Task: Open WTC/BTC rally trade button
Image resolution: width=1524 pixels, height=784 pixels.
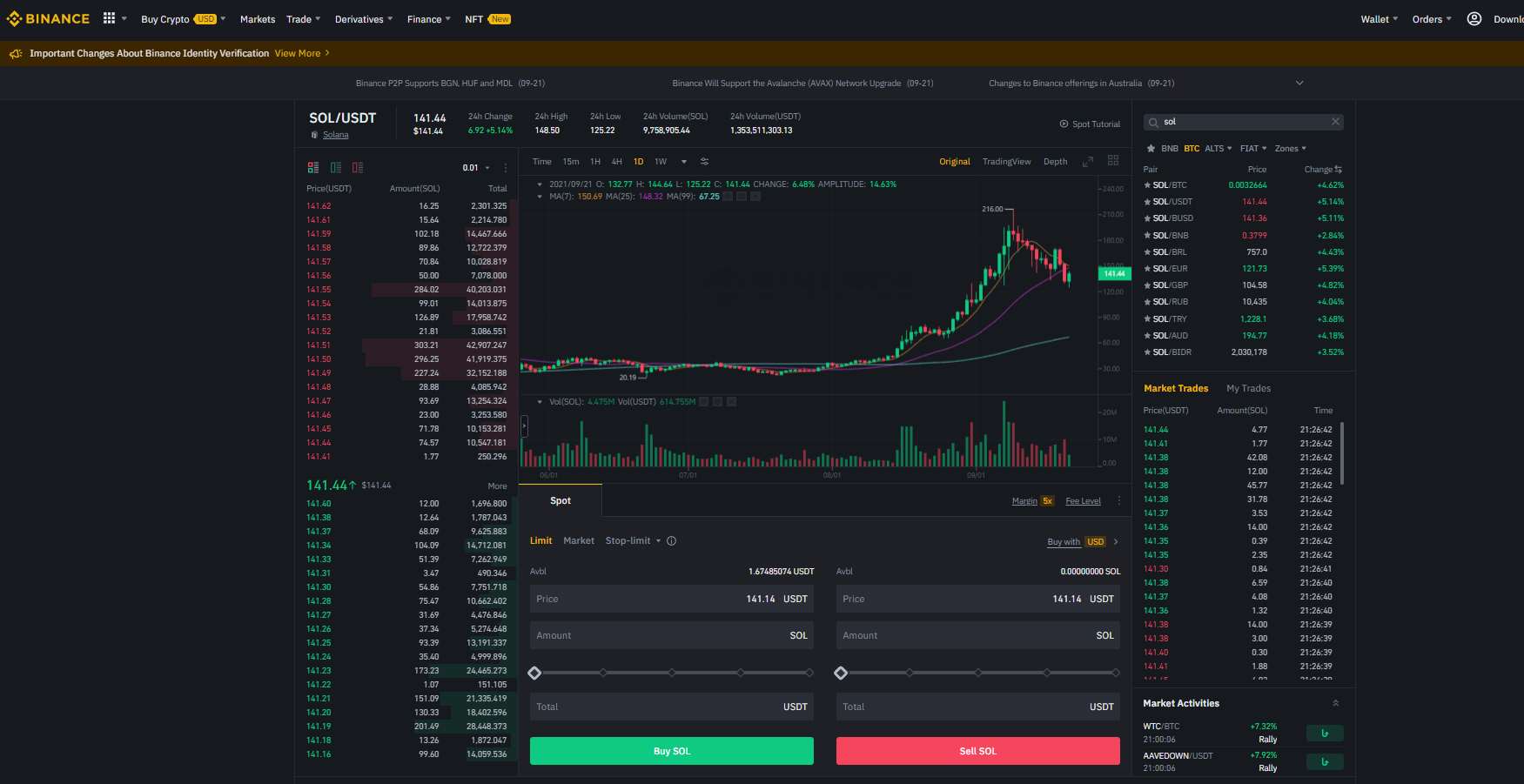Action: click(x=1325, y=734)
